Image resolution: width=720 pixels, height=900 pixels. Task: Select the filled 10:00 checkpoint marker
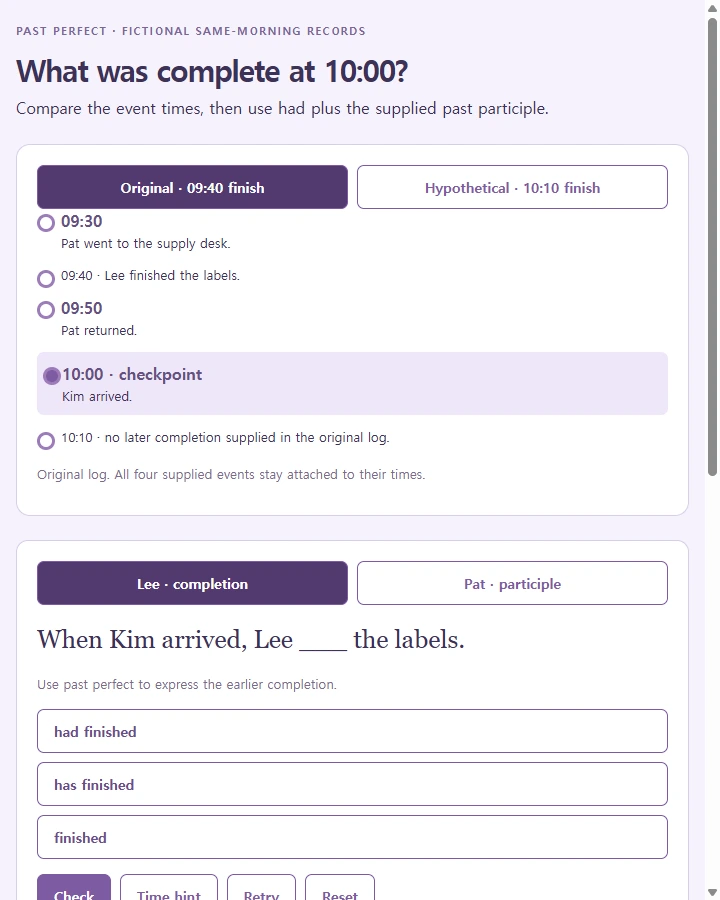tap(52, 376)
